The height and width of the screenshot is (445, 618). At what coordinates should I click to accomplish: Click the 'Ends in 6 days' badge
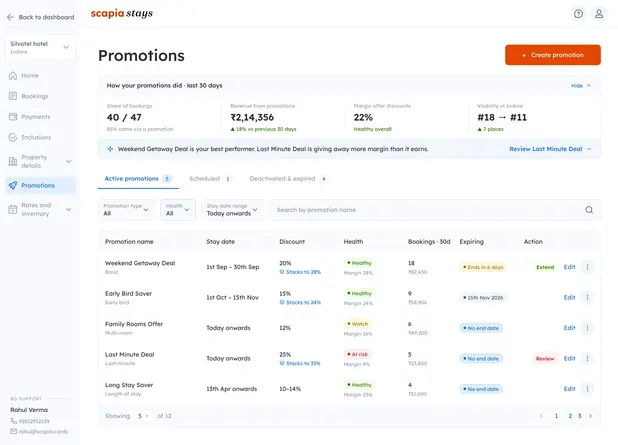(484, 267)
